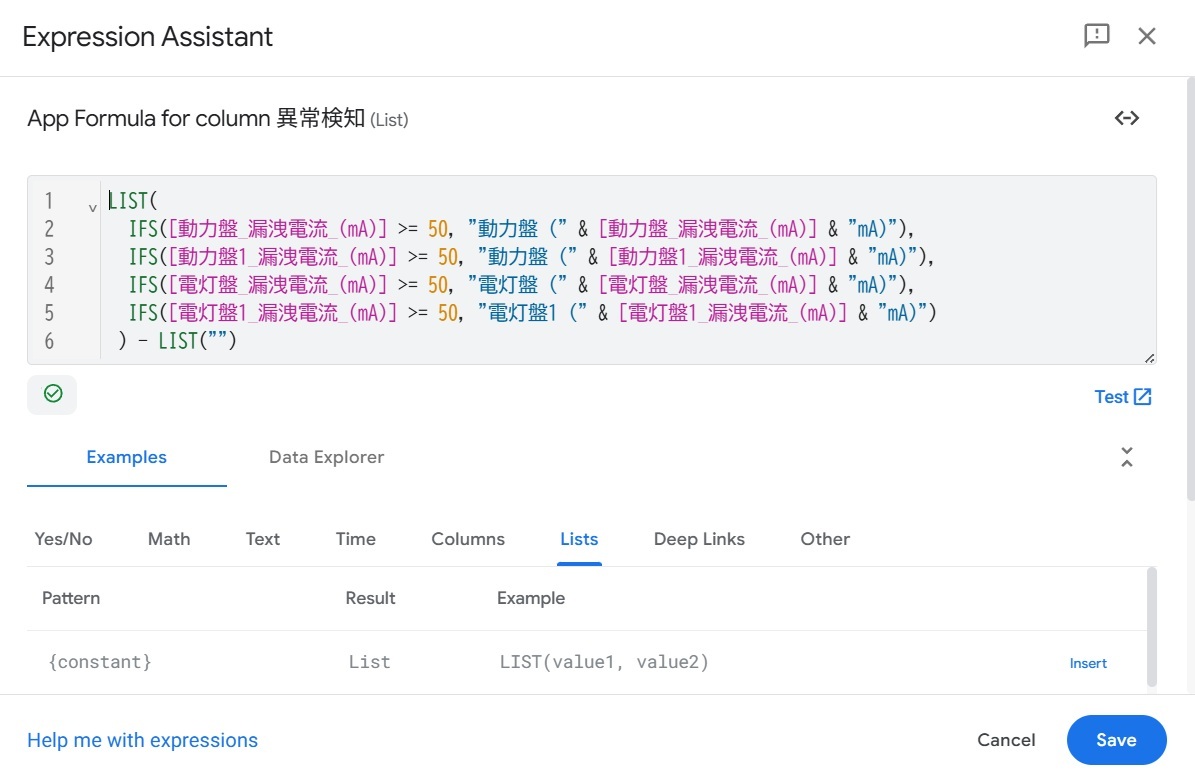Insert the LIST constant example
1195x781 pixels.
1088,663
